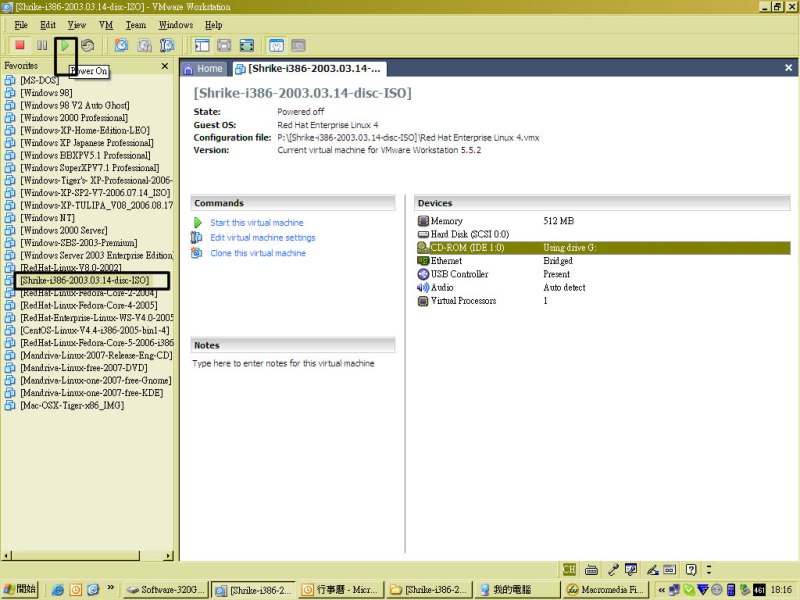Open the VM menu
Image resolution: width=800 pixels, height=600 pixels.
[x=106, y=25]
